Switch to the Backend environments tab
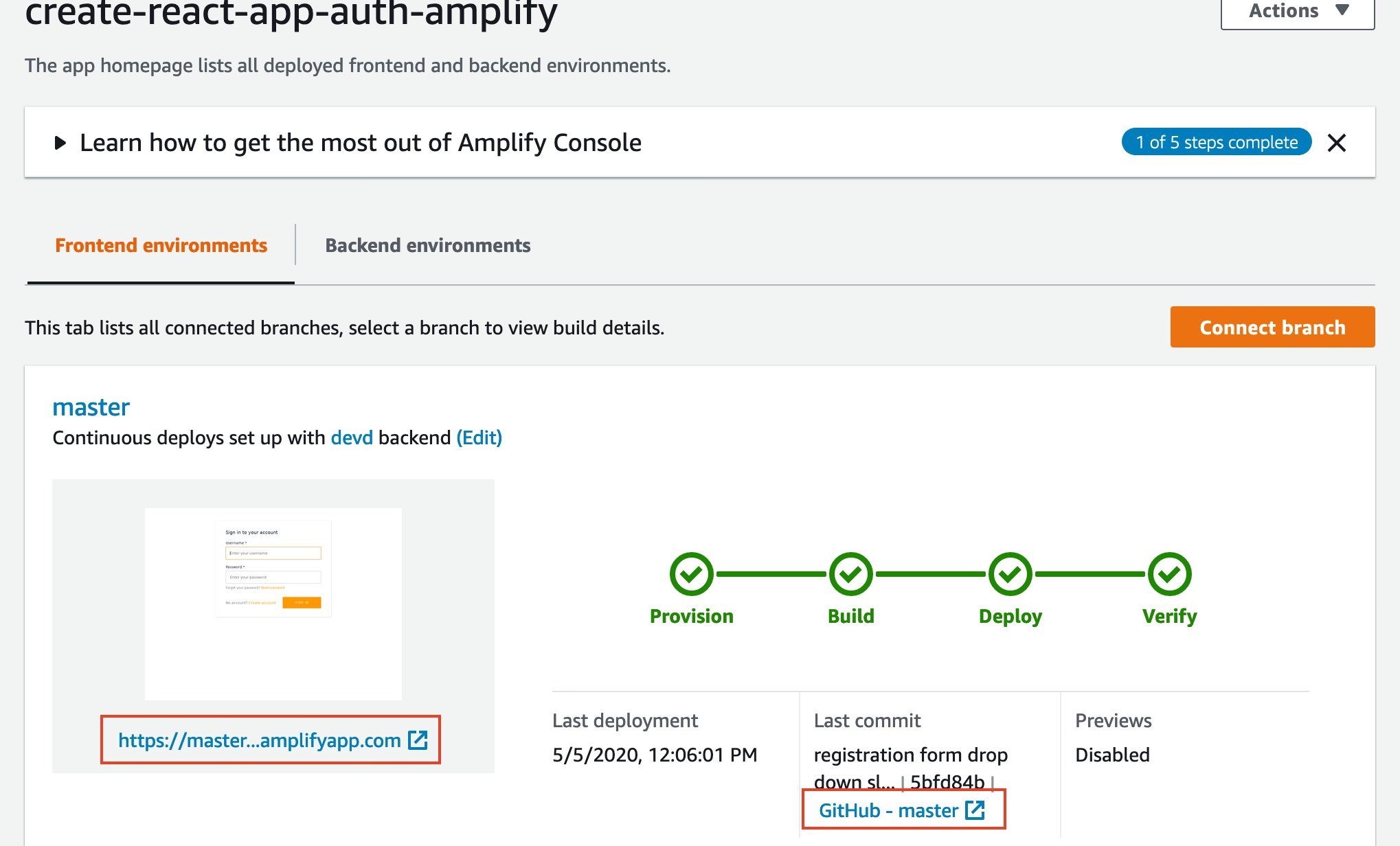 427,245
